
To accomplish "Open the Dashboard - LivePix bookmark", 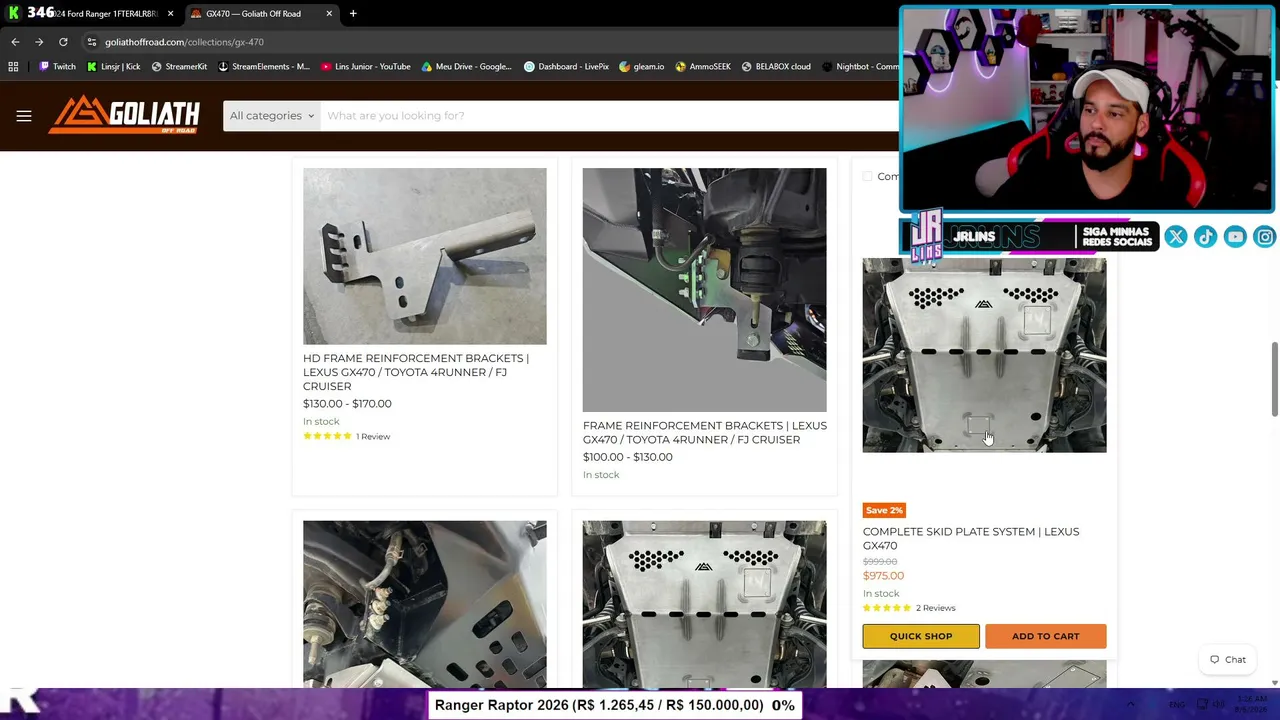I will point(566,67).
